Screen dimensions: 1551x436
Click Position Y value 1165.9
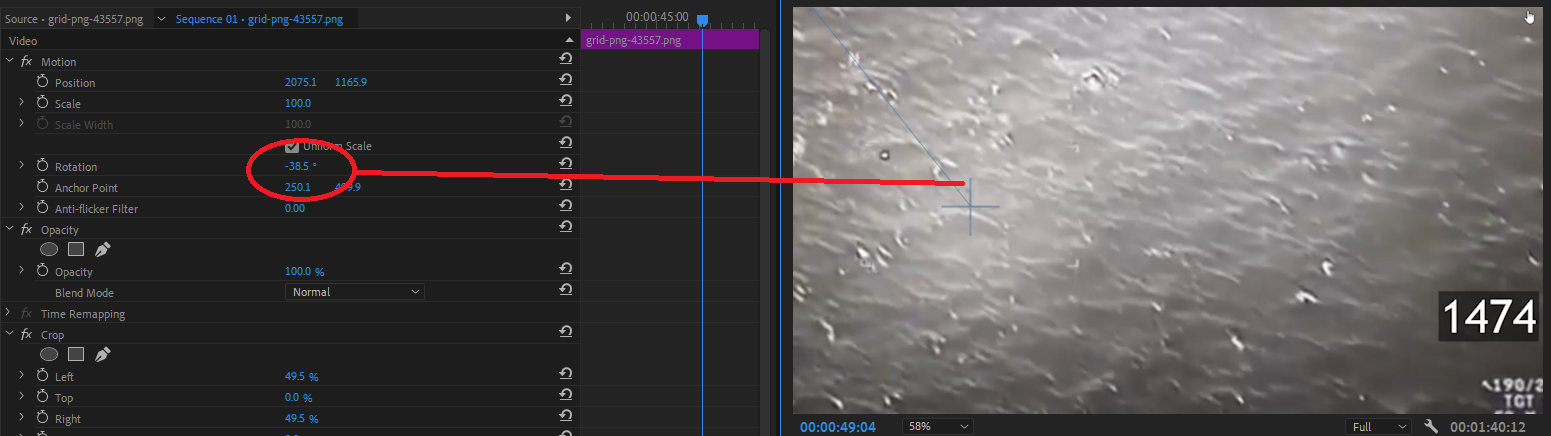pos(350,82)
